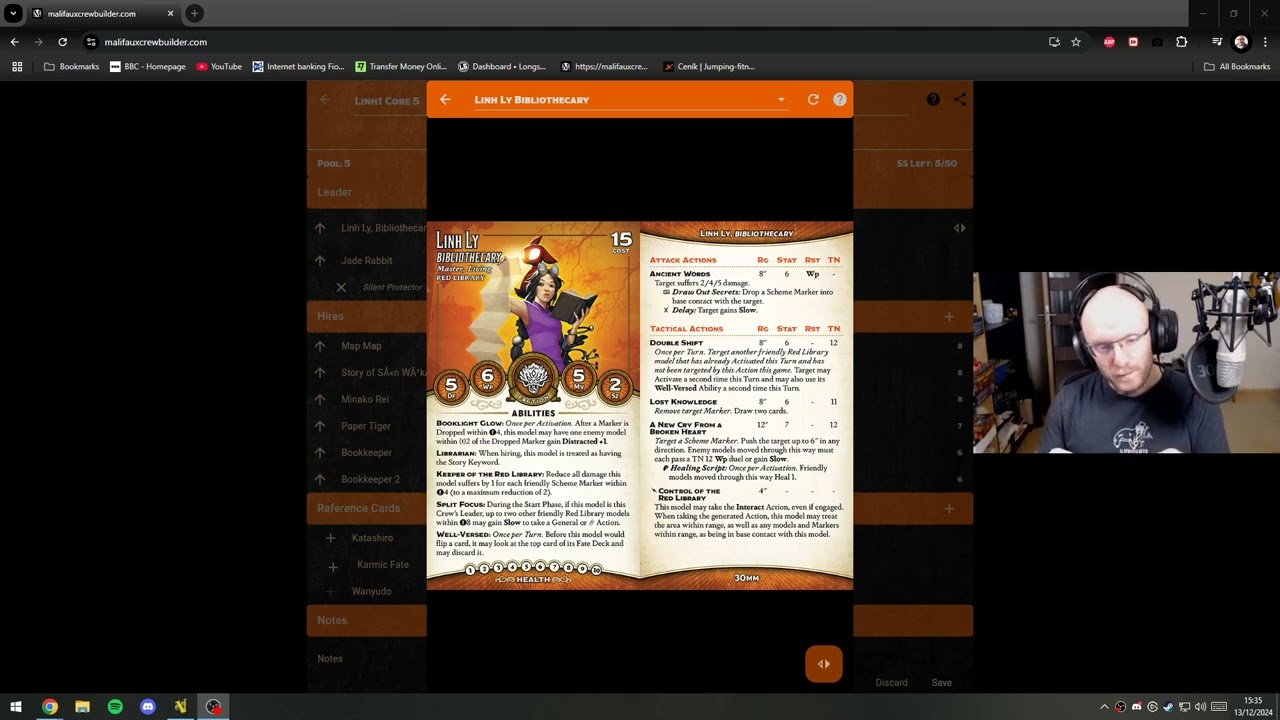This screenshot has height=720, width=1280.
Task: Reload the card with the refresh icon
Action: click(x=813, y=100)
